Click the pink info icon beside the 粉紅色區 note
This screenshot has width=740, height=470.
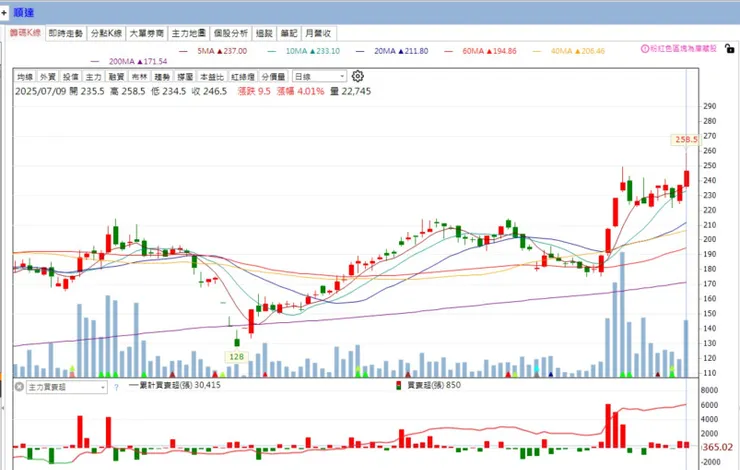tap(645, 49)
